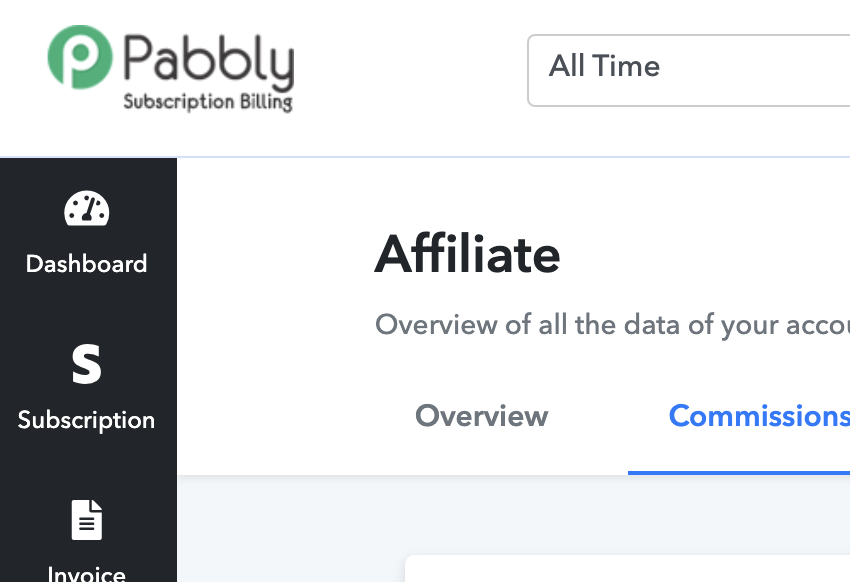
Task: Click the empty sidebar space between Dashboard and Subscription
Action: click(x=88, y=310)
